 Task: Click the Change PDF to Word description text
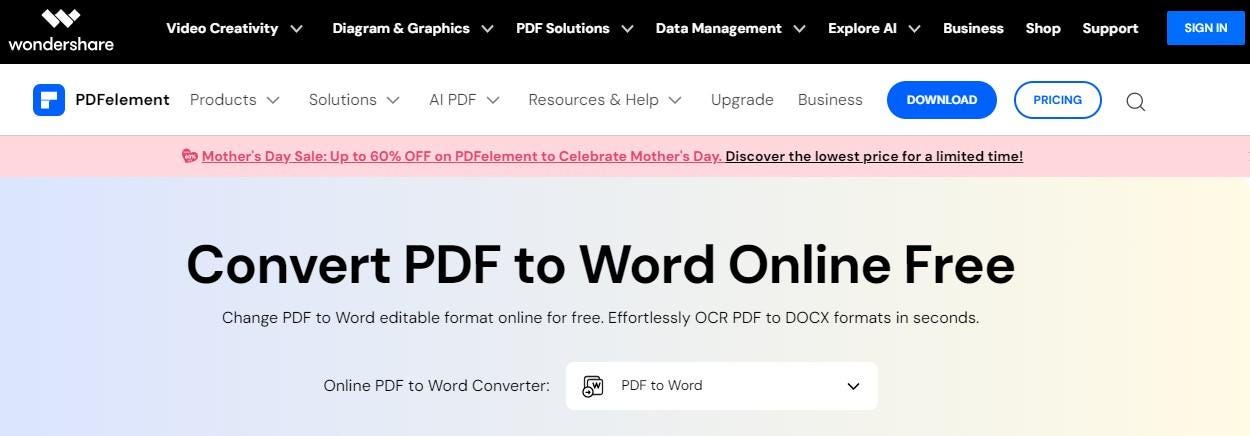[x=600, y=318]
